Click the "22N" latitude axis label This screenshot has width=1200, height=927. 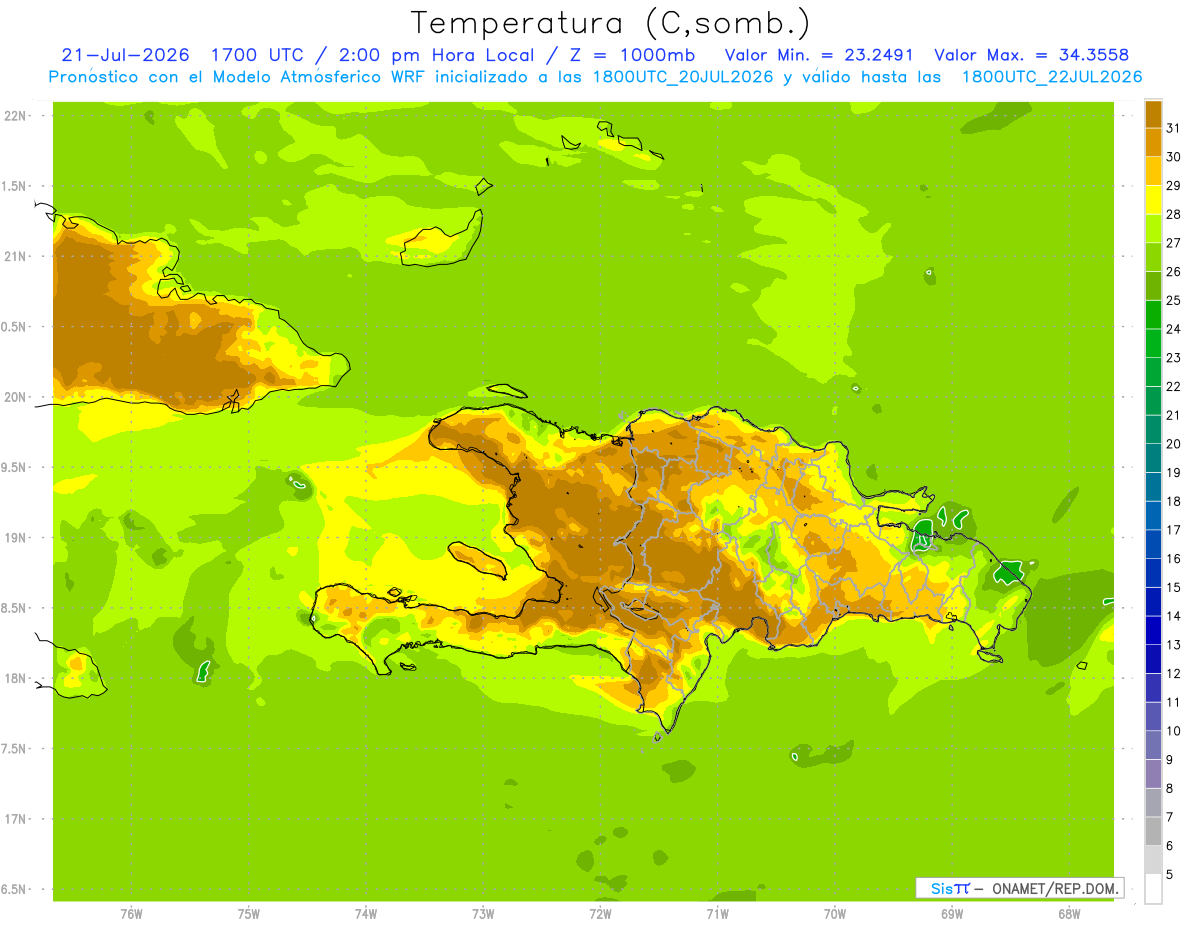tap(15, 116)
